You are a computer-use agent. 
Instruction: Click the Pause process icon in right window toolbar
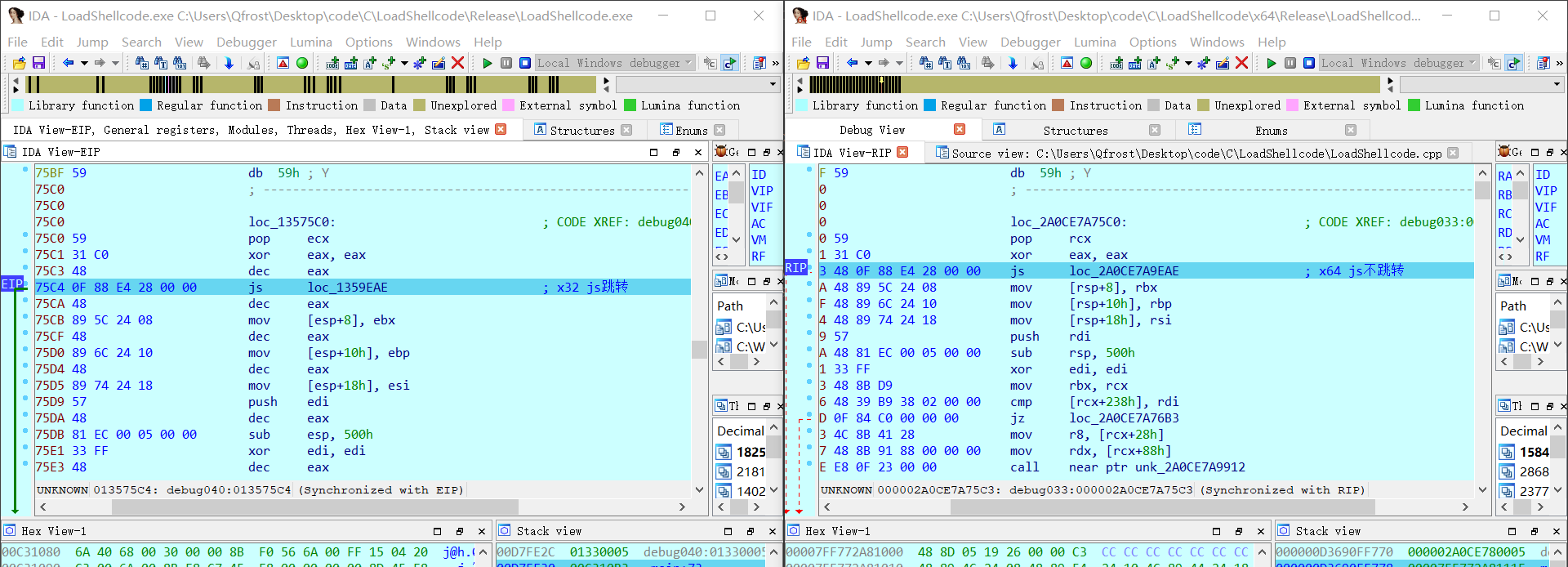point(1290,63)
